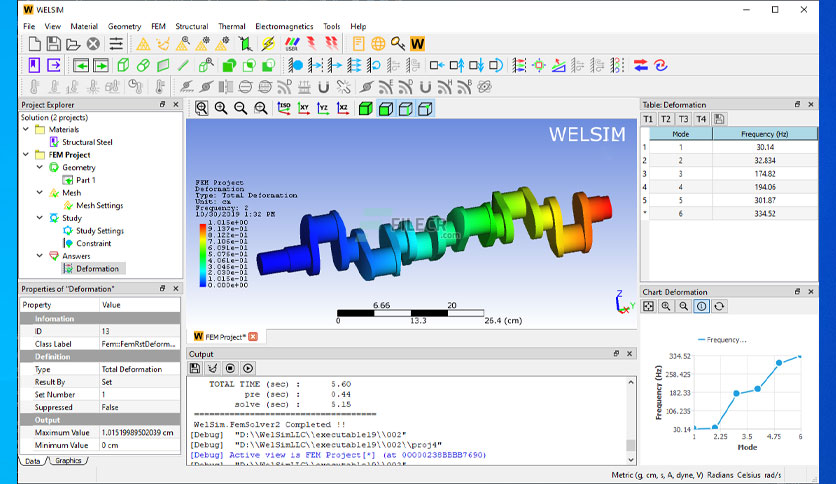Click the T1 table button
836x484 pixels.
[648, 119]
